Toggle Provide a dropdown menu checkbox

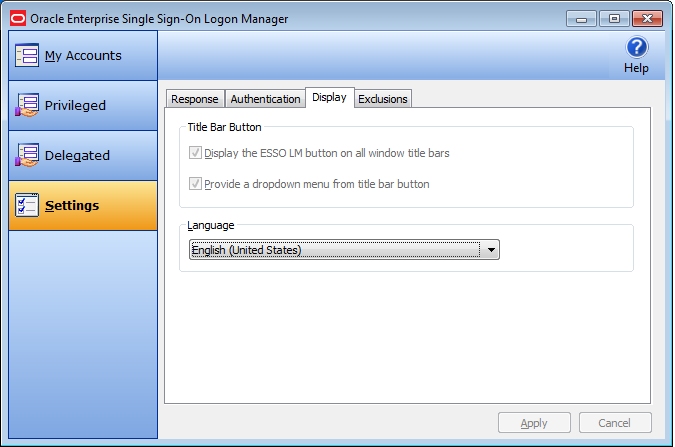tap(195, 183)
